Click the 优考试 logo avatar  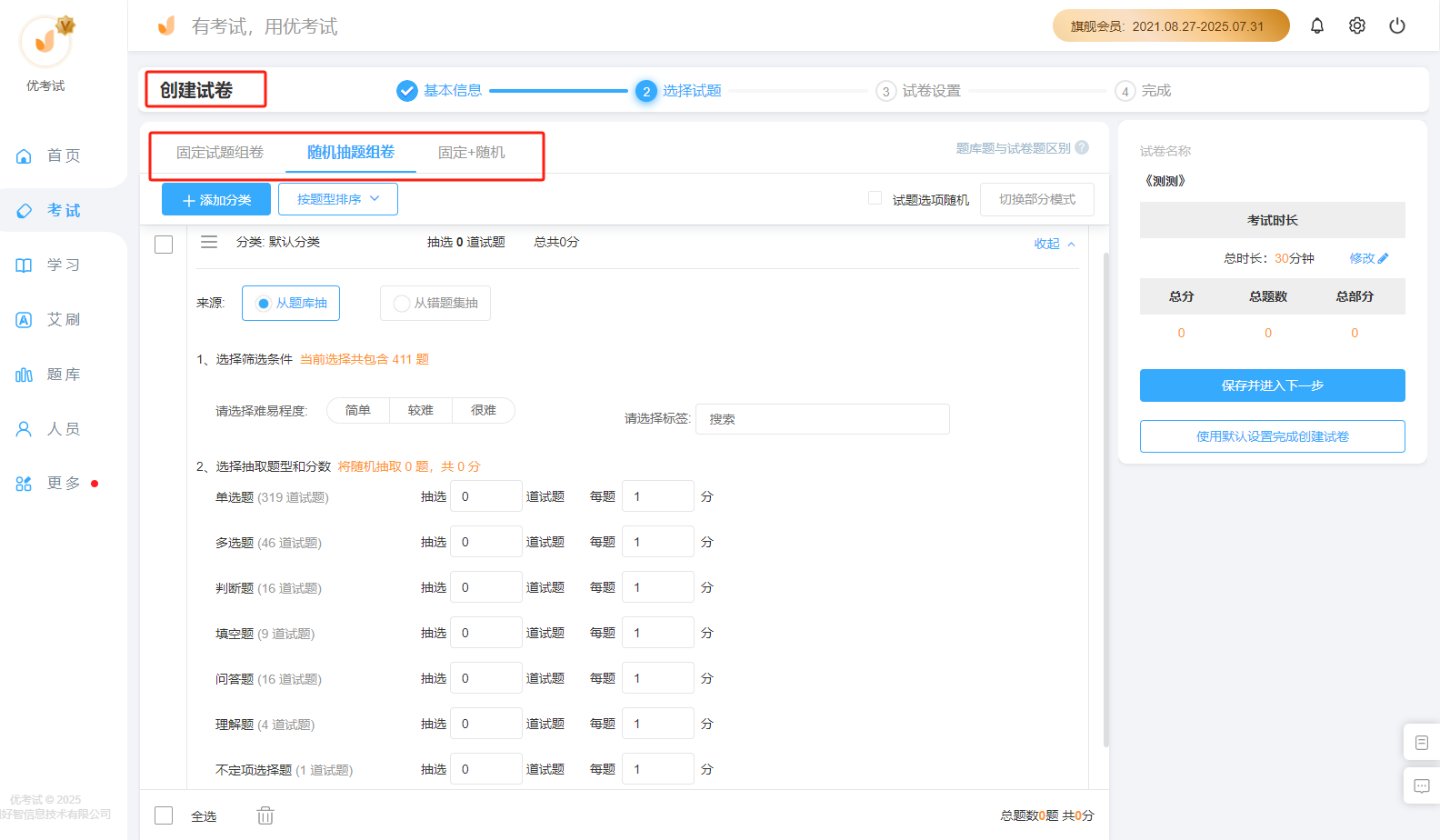[x=45, y=42]
